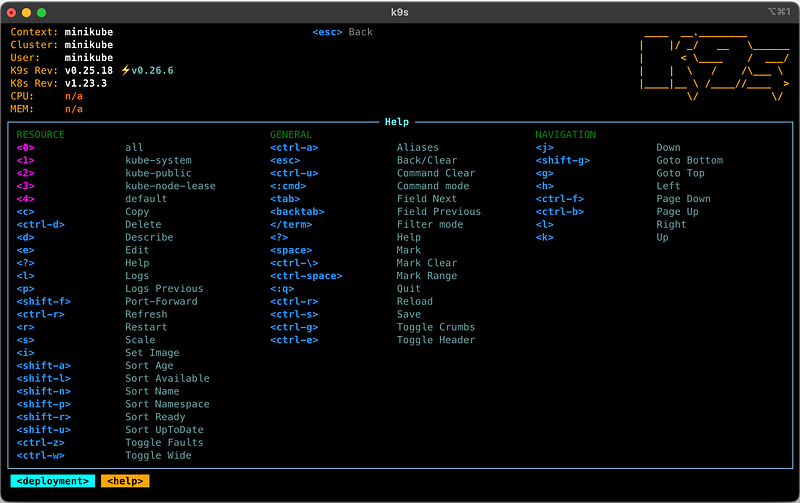Click the Back/Clear label
Viewport: 800px width, 503px height.
pyautogui.click(x=427, y=160)
